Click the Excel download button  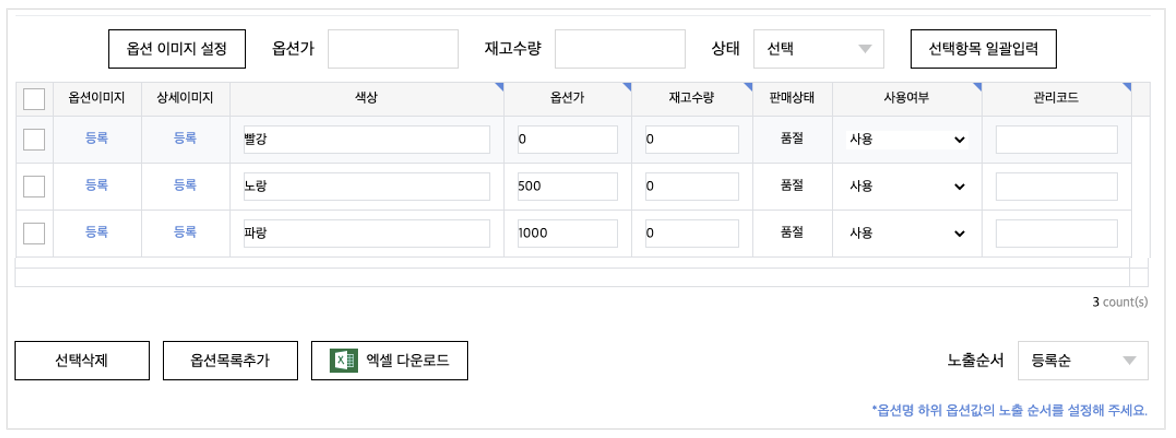[389, 361]
